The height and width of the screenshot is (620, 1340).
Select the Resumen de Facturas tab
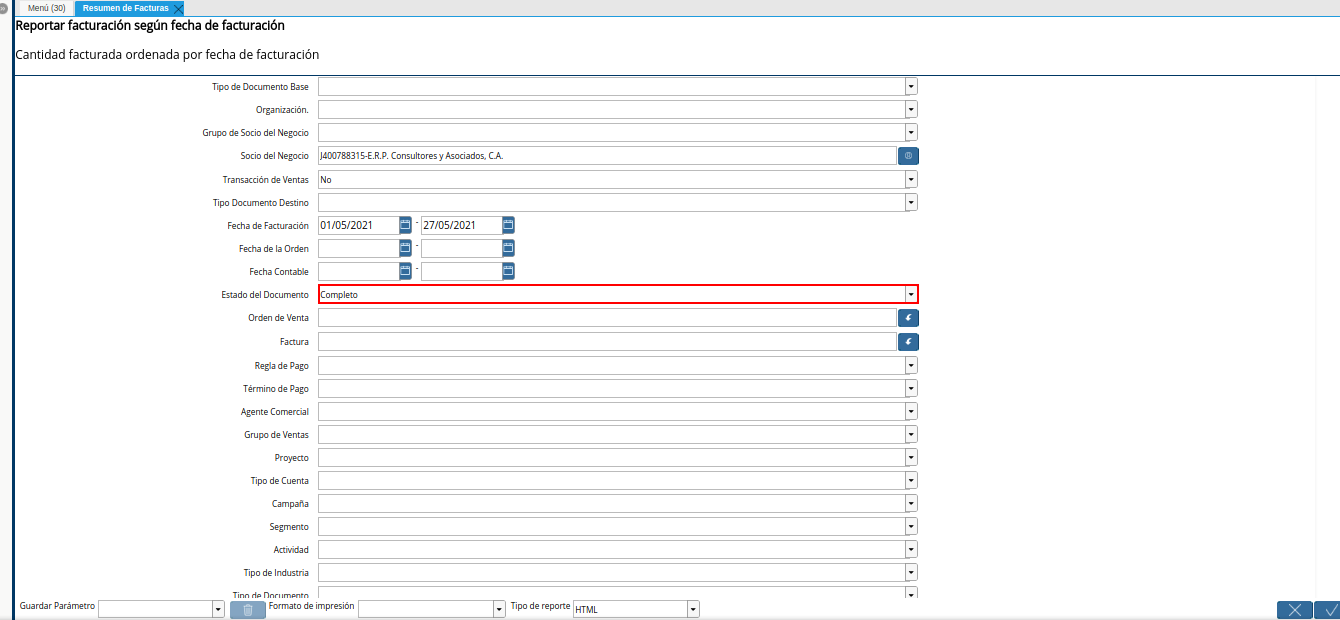pos(126,8)
